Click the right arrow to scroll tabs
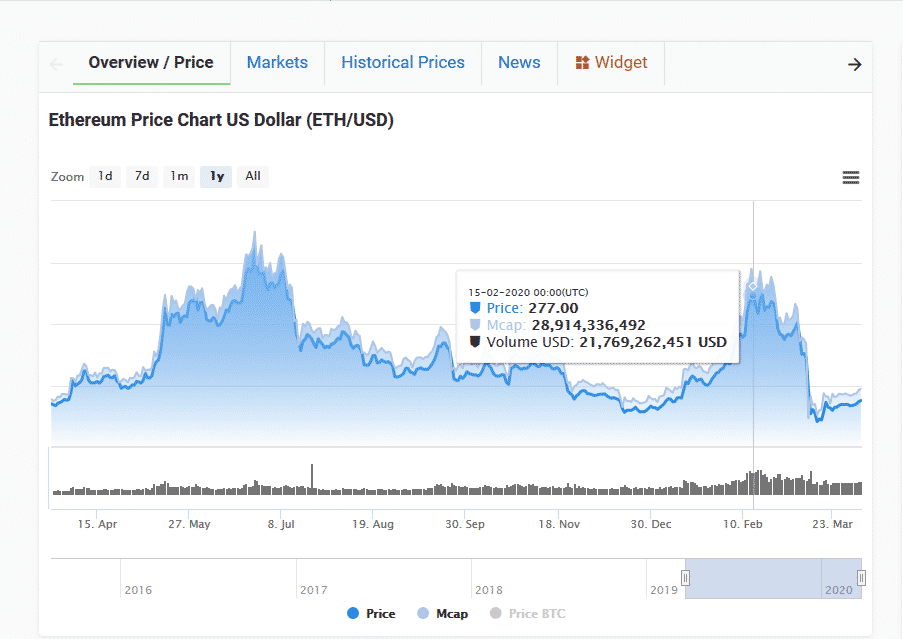 [855, 64]
